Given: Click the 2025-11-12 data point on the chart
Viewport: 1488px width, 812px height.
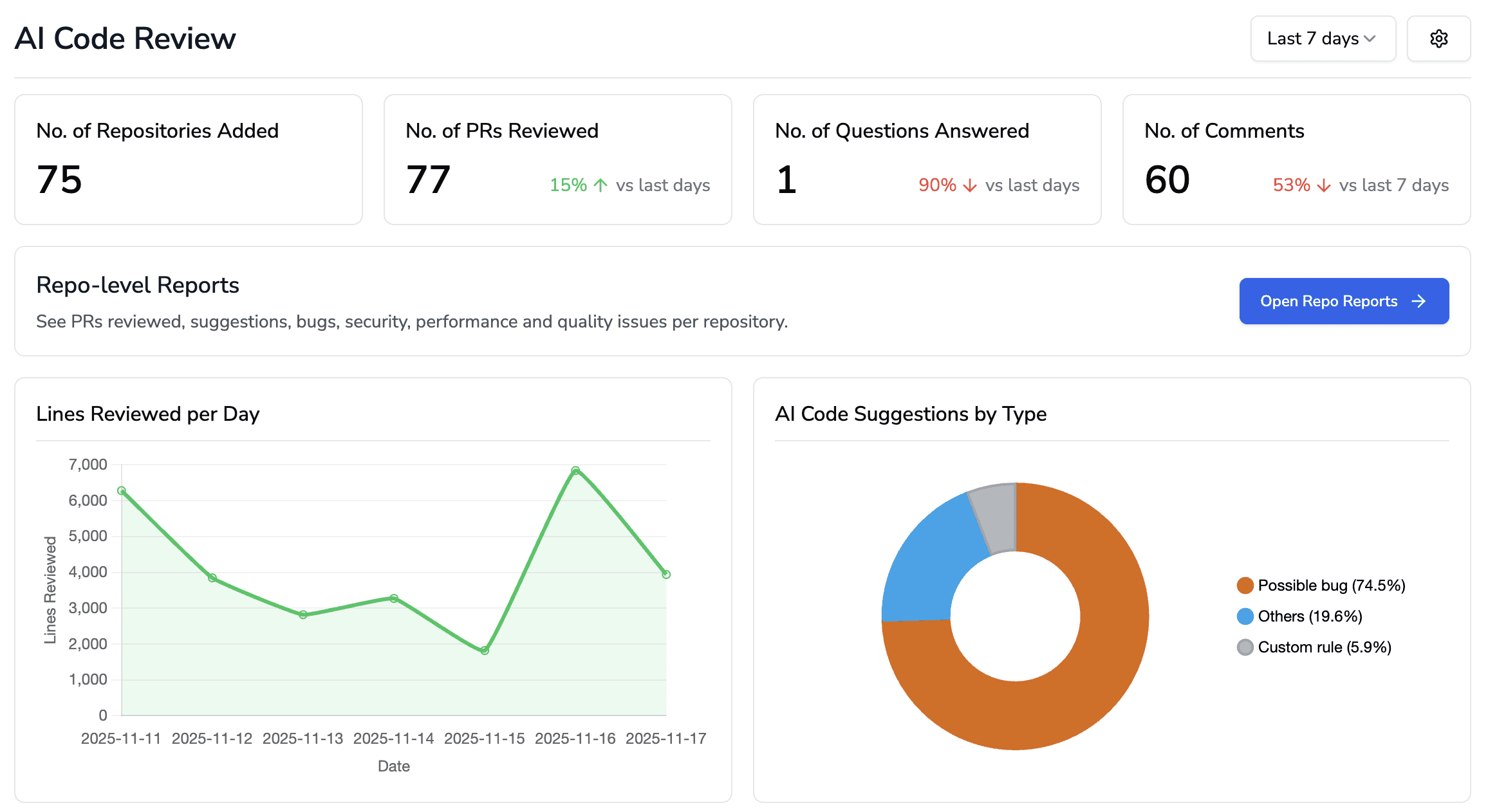Looking at the screenshot, I should click(x=212, y=578).
